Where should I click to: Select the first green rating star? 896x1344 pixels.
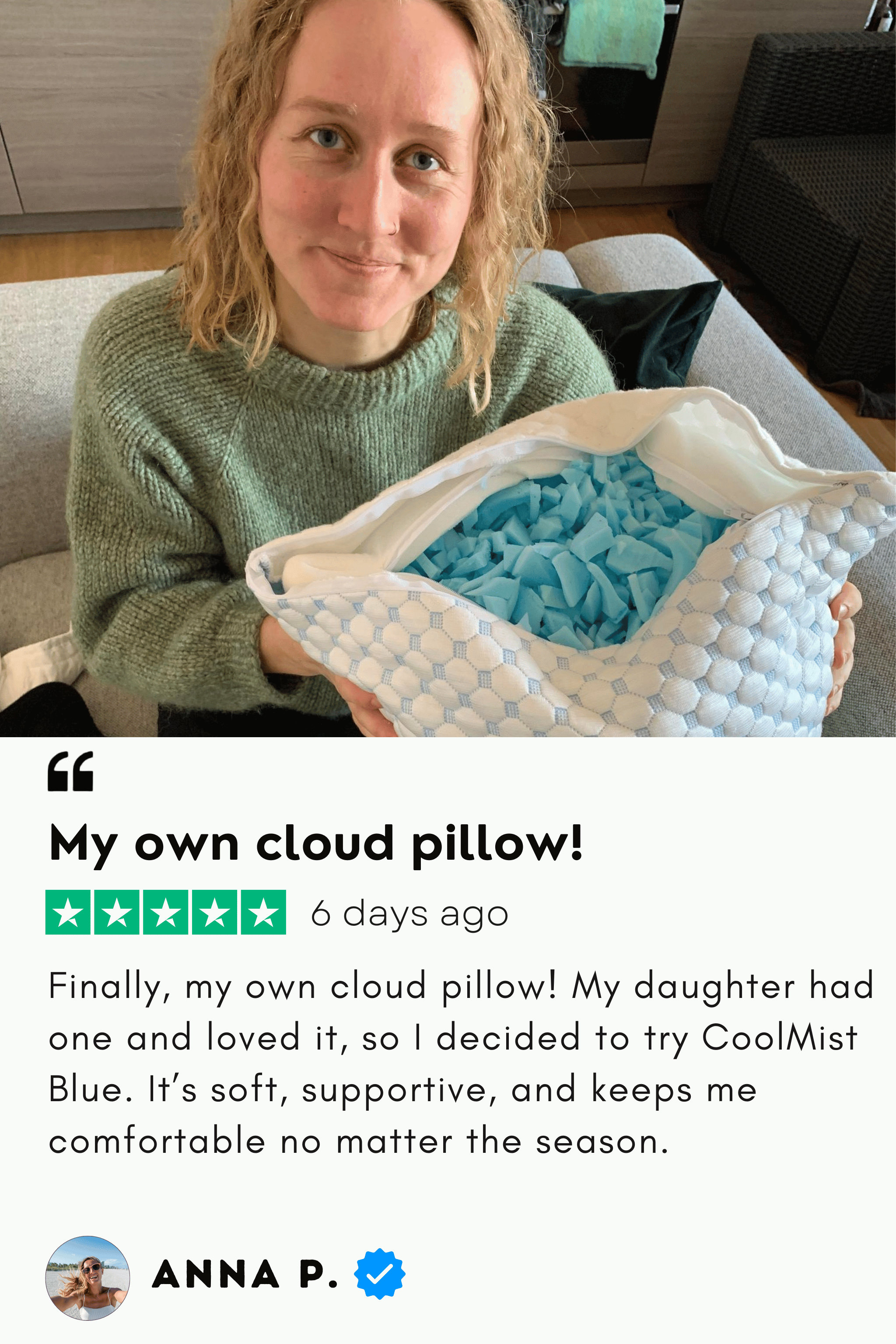tap(68, 912)
